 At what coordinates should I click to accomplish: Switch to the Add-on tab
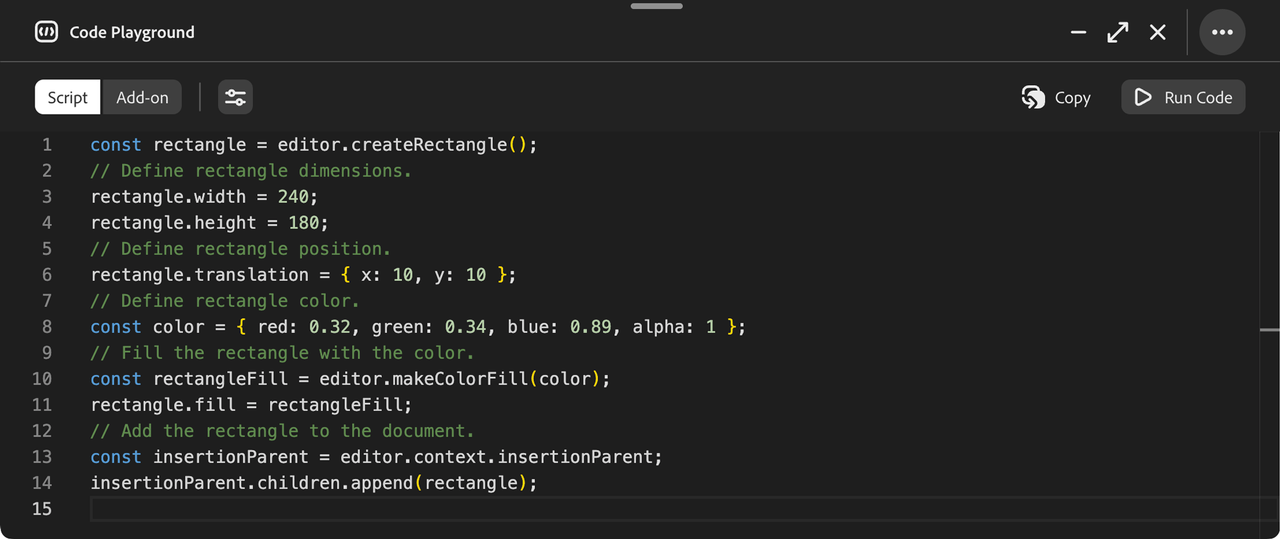[142, 97]
